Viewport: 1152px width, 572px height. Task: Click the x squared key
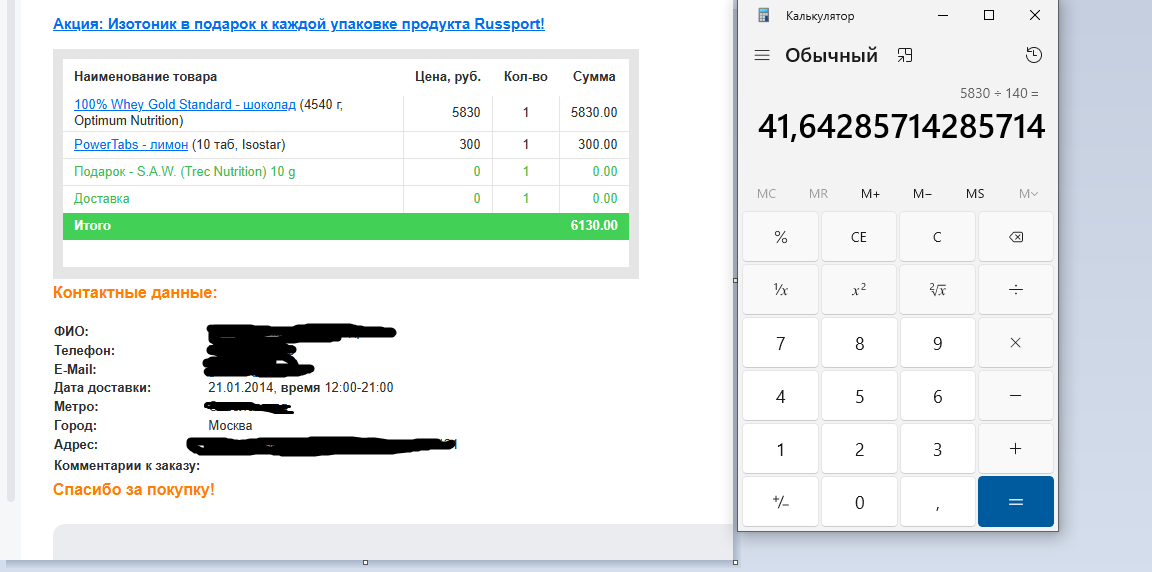coord(859,289)
